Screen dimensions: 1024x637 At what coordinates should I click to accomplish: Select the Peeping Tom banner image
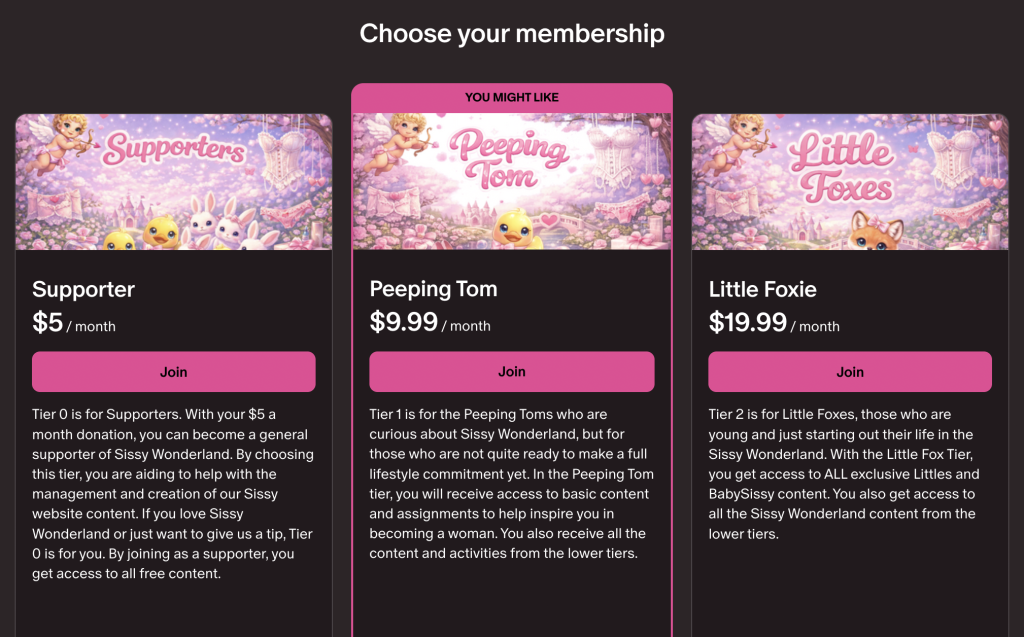pos(511,182)
